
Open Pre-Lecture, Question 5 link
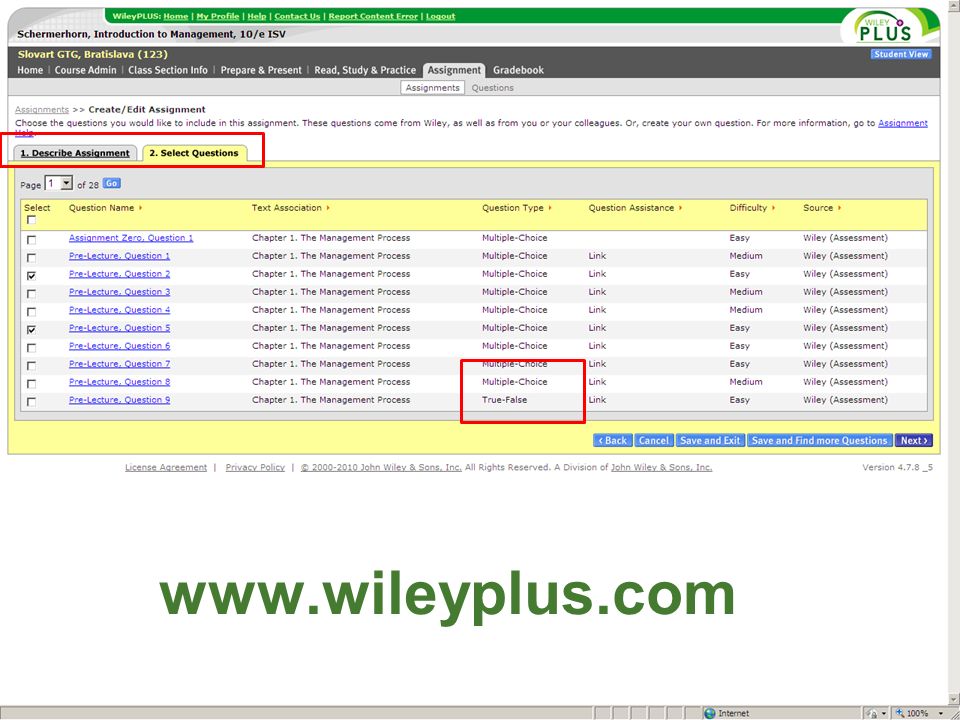119,328
